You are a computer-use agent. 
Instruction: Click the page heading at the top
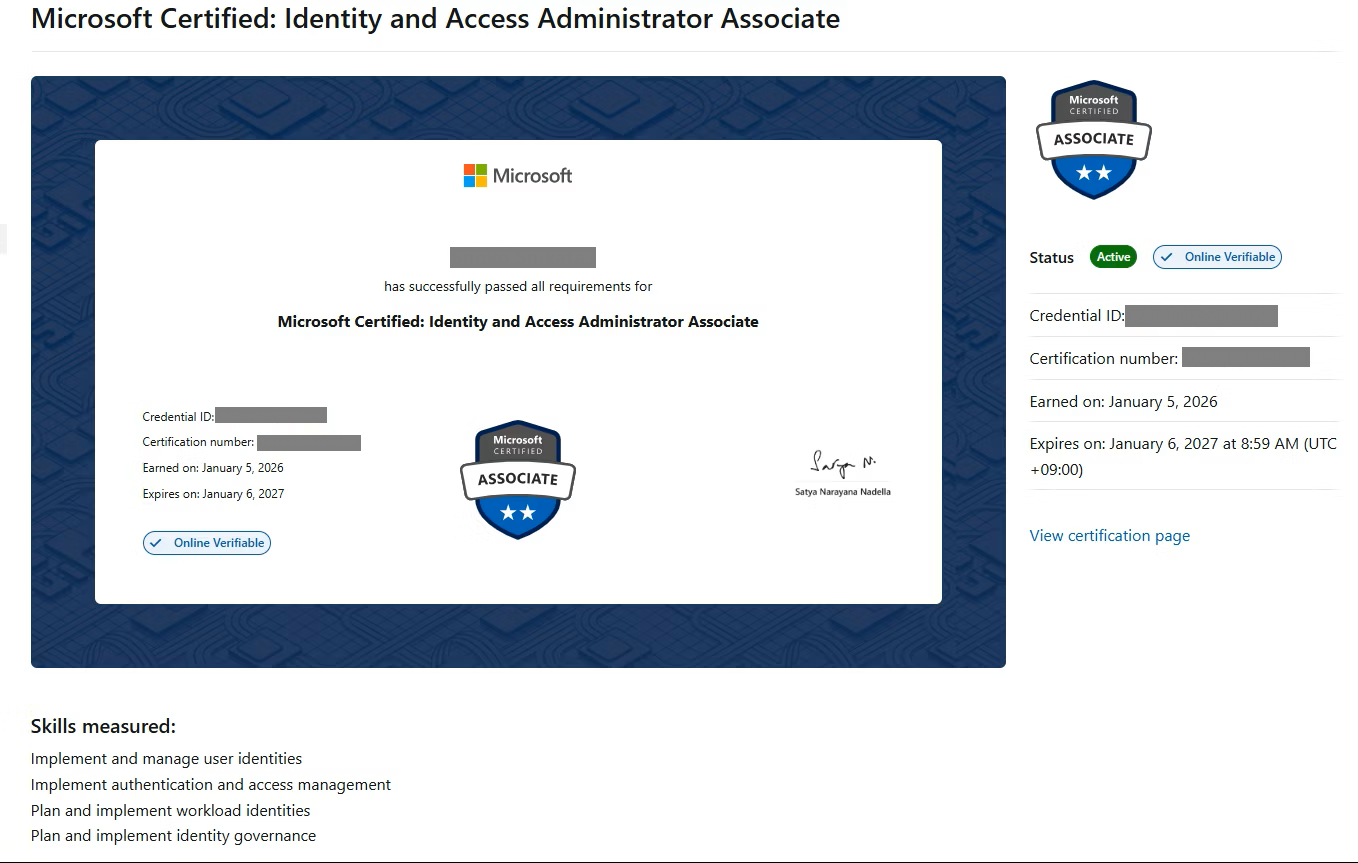point(435,19)
